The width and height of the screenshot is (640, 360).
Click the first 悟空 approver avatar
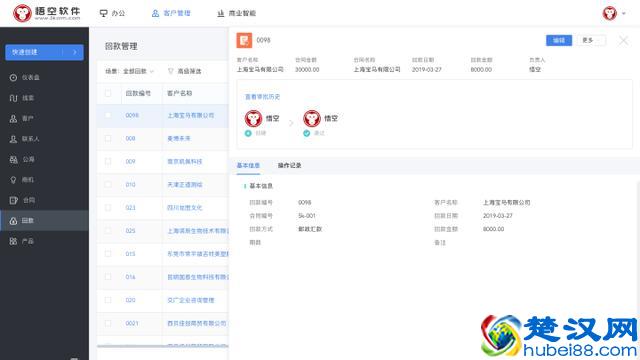point(253,119)
